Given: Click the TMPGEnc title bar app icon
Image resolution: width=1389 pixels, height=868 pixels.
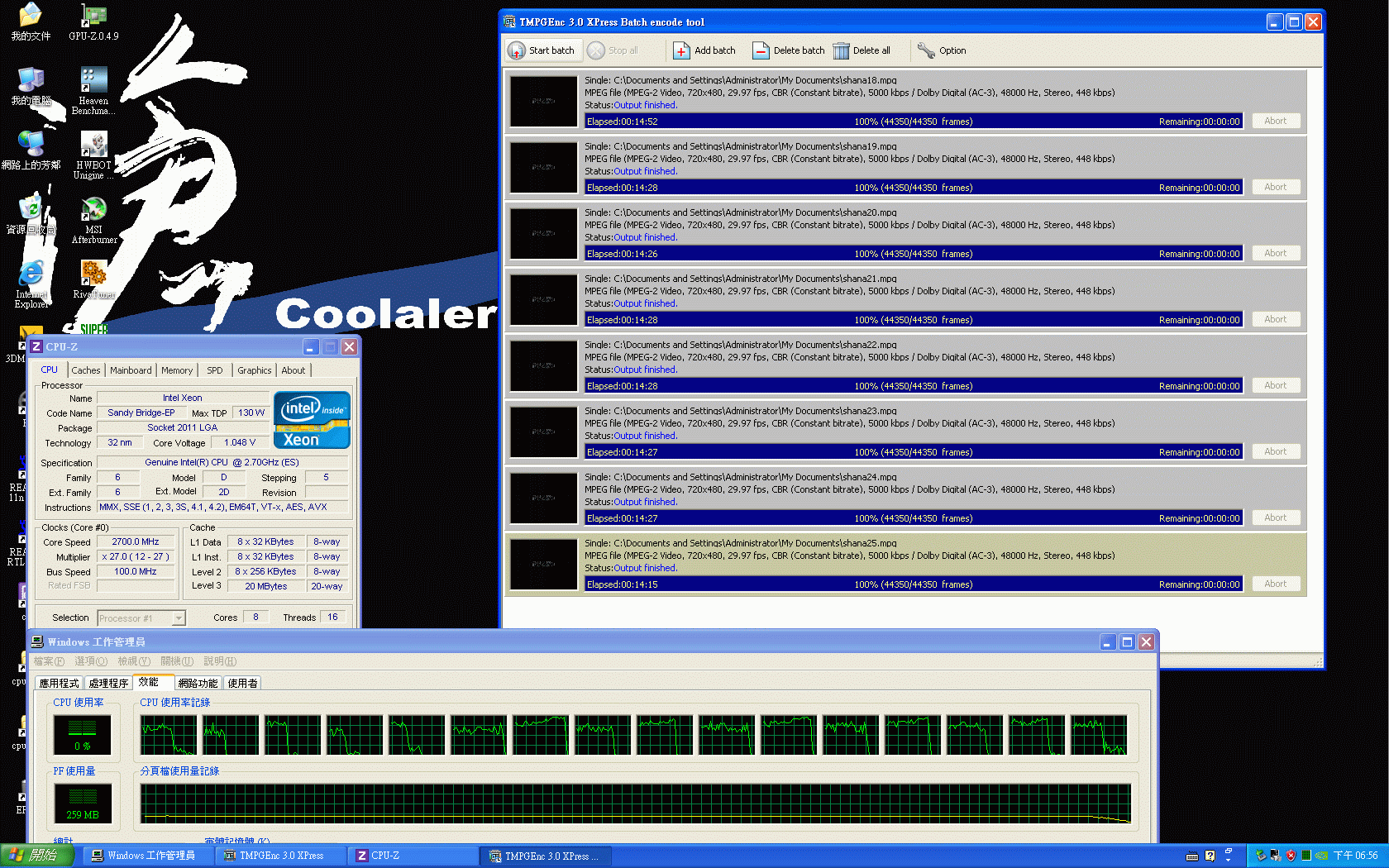Looking at the screenshot, I should pos(509,21).
